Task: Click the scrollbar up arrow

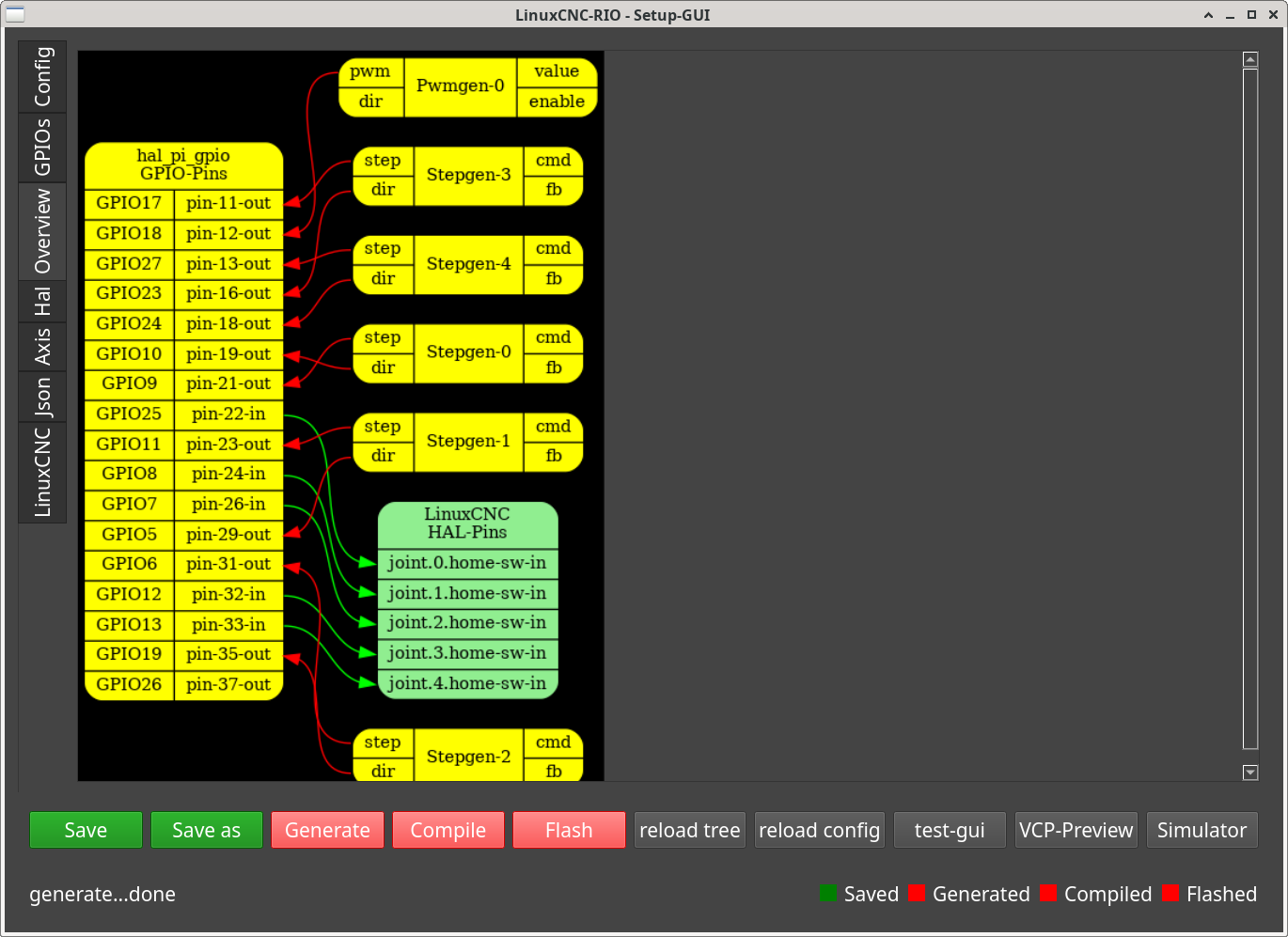Action: (x=1250, y=59)
